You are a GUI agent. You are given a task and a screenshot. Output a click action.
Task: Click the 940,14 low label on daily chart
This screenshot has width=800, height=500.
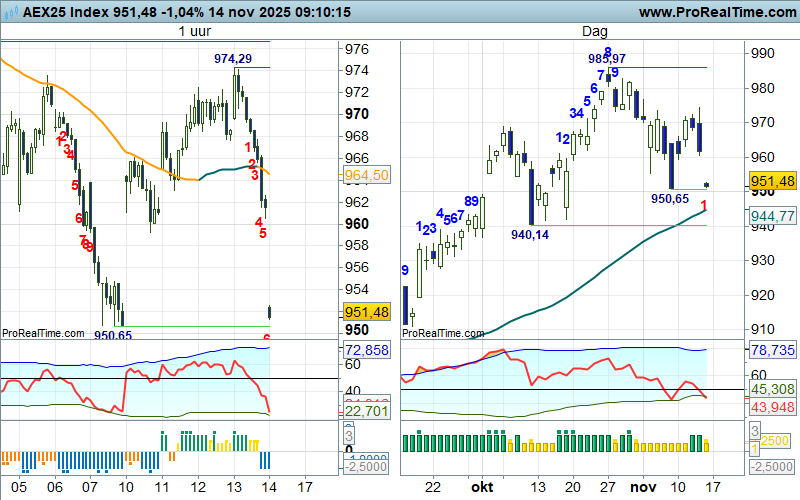(x=530, y=235)
